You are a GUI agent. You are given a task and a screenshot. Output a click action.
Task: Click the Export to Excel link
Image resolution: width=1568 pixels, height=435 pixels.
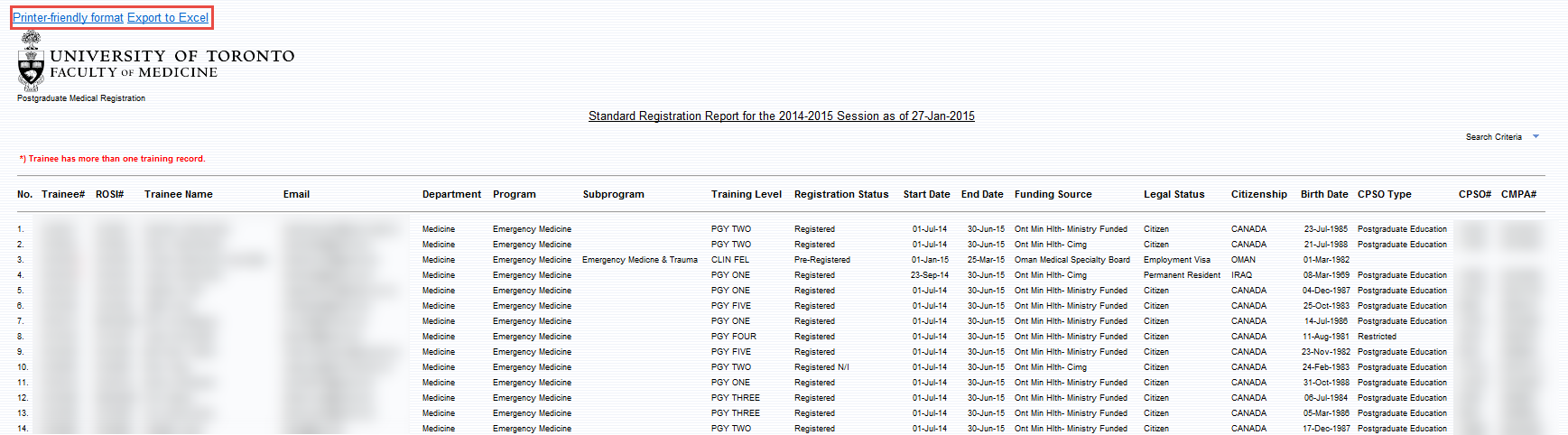coord(168,18)
